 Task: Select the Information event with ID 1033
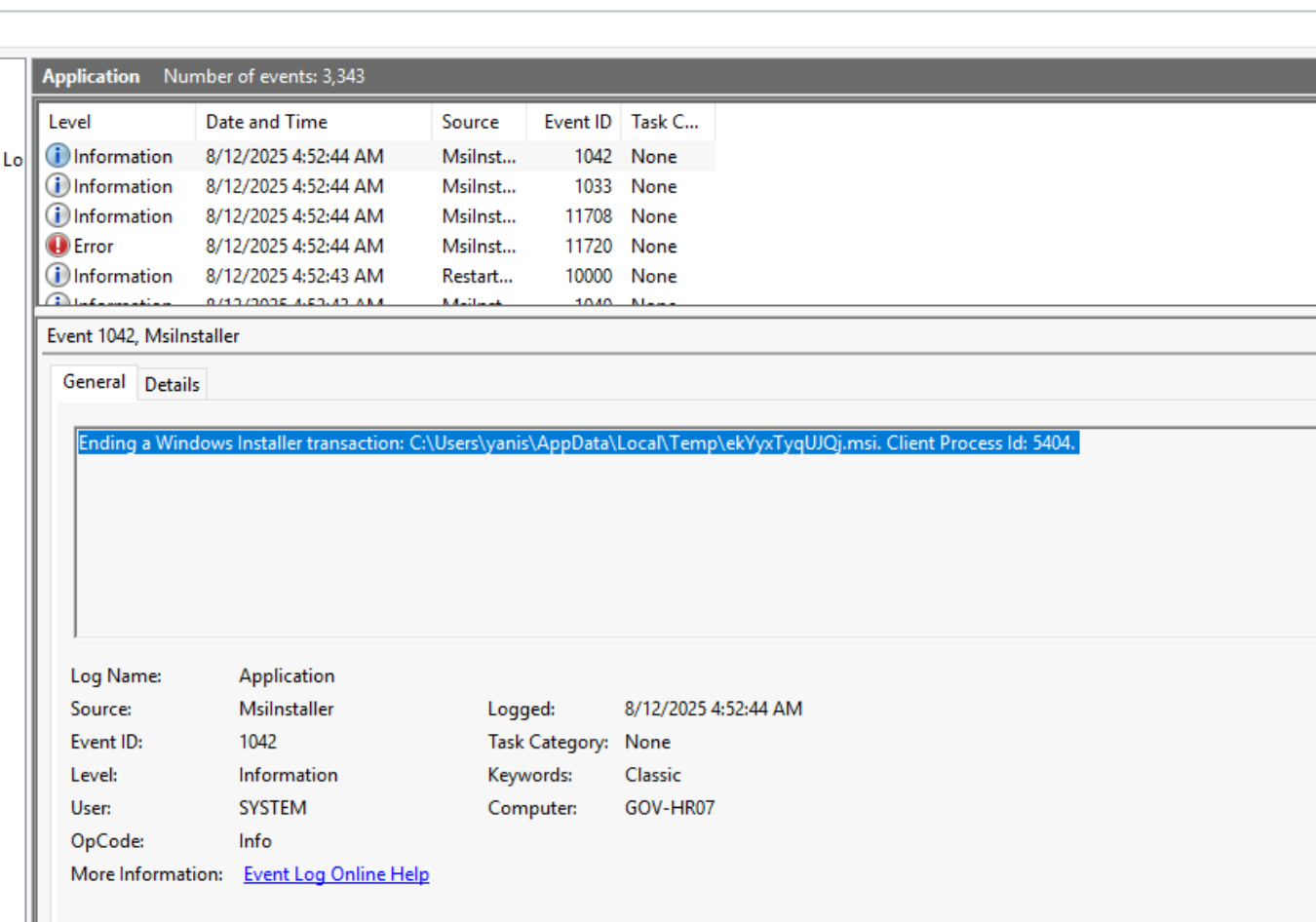[378, 186]
